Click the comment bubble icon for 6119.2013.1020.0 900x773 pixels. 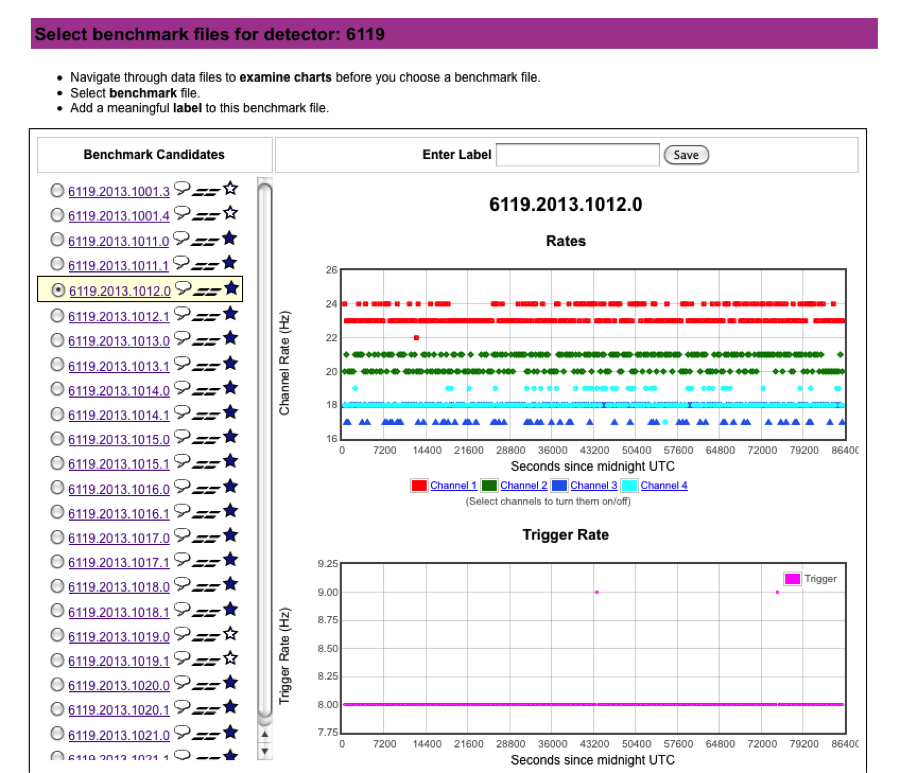(181, 684)
